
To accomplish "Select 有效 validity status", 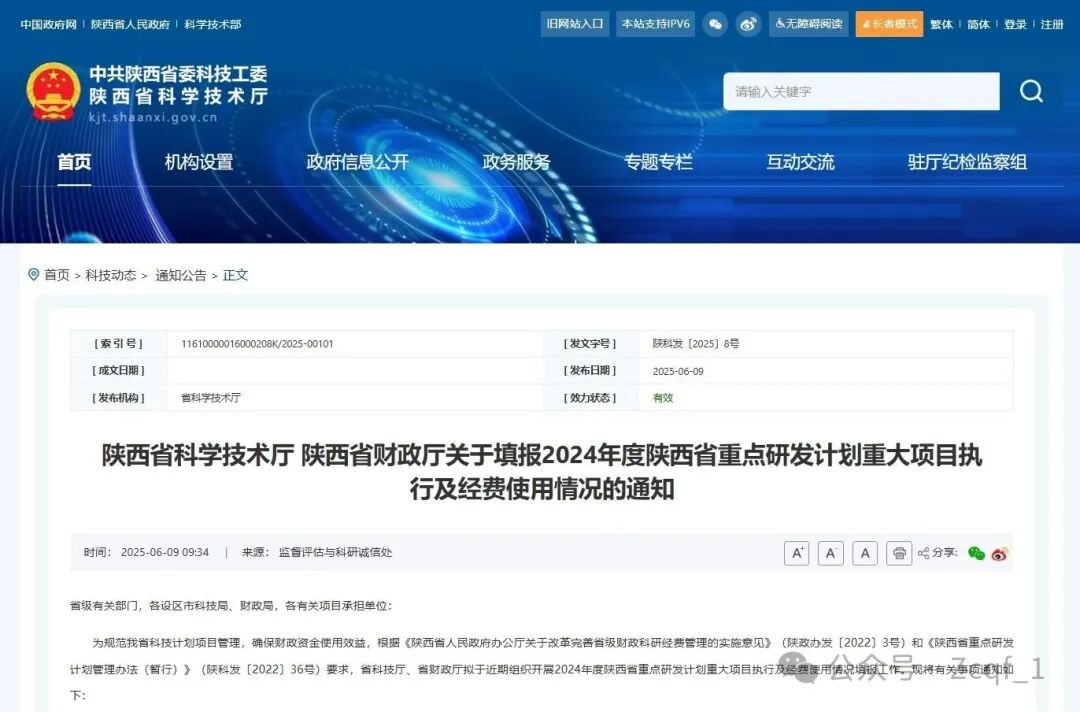I will [663, 398].
